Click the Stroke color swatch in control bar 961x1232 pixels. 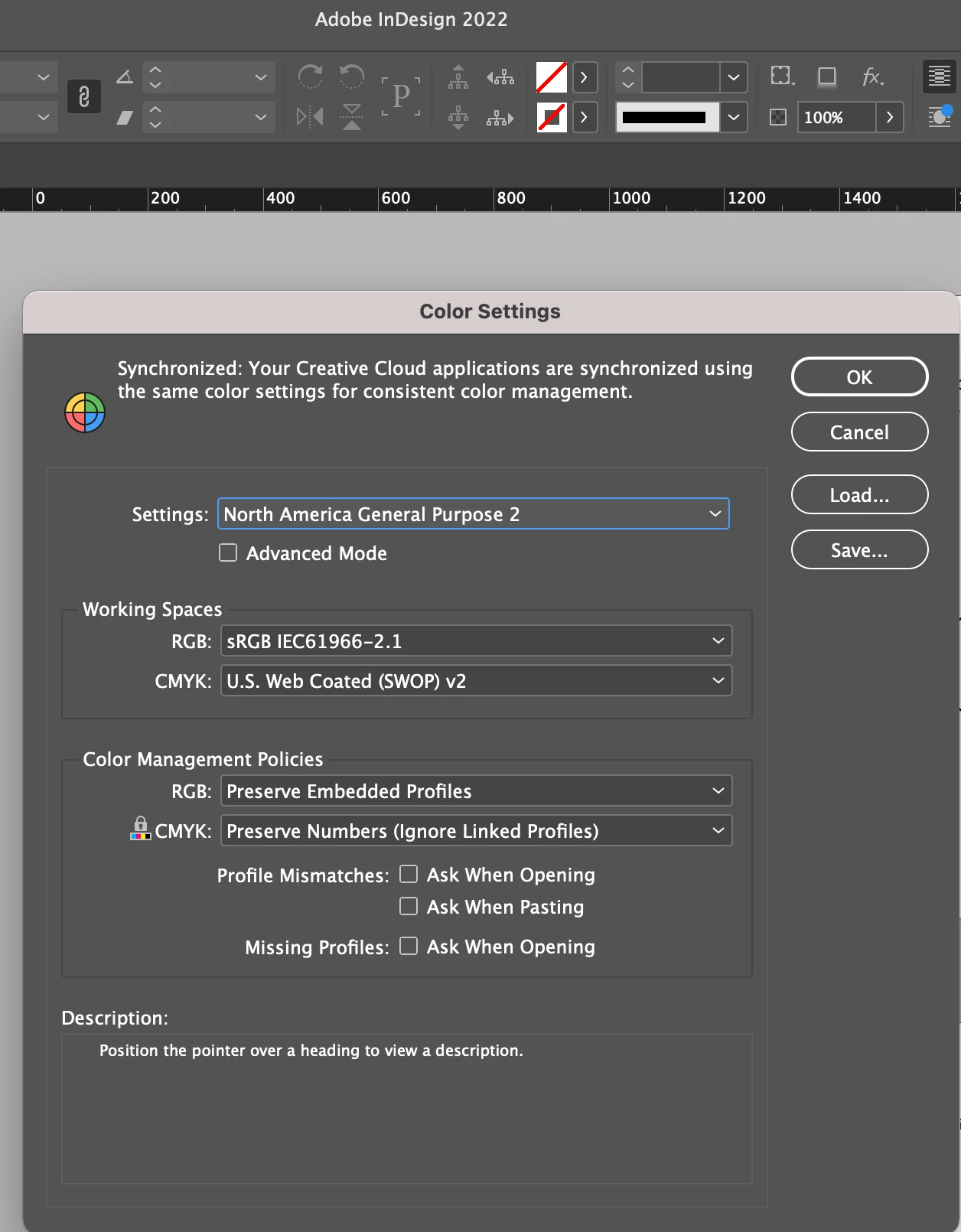point(552,117)
